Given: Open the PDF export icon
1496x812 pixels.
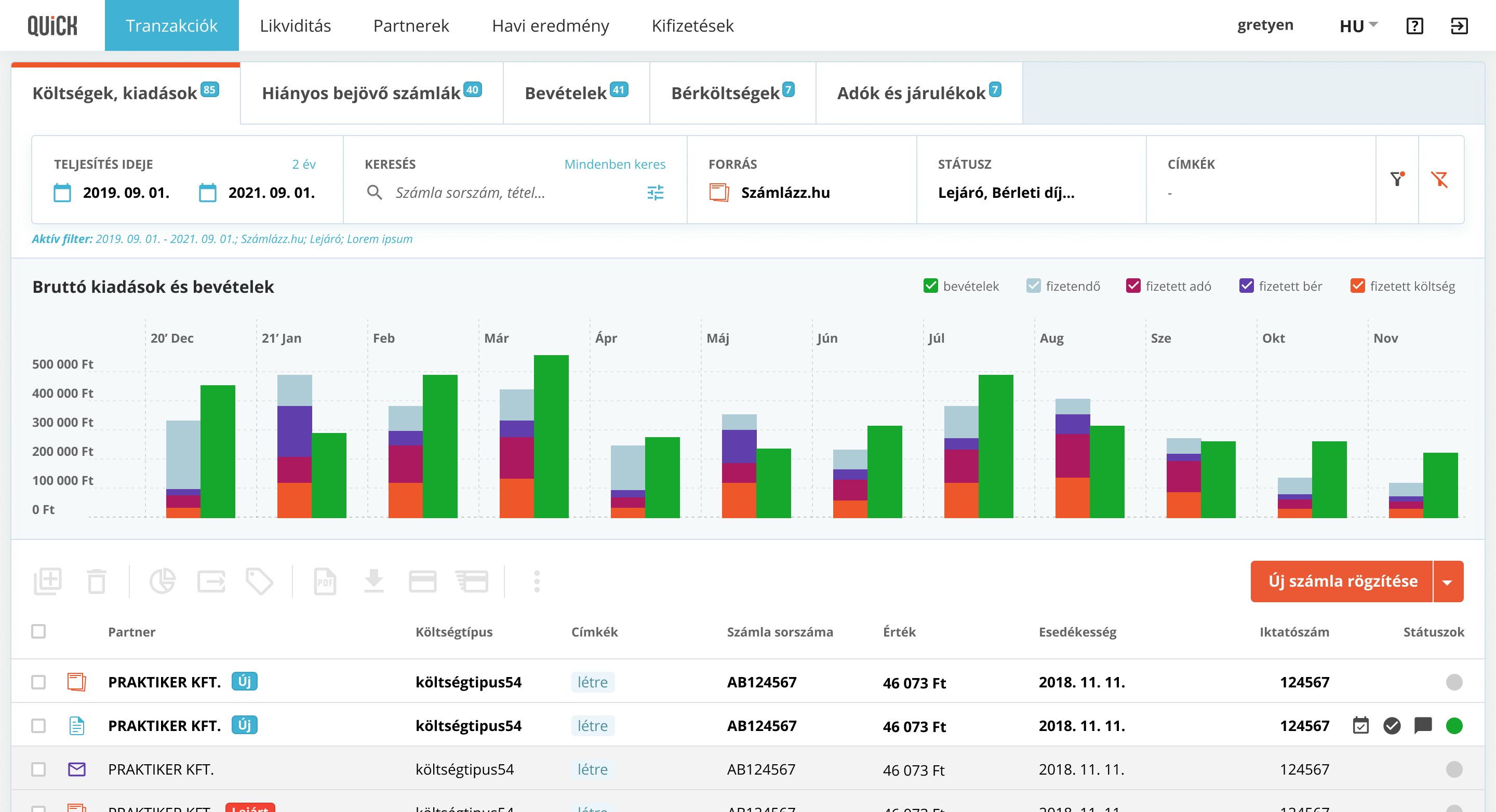Looking at the screenshot, I should pyautogui.click(x=325, y=581).
